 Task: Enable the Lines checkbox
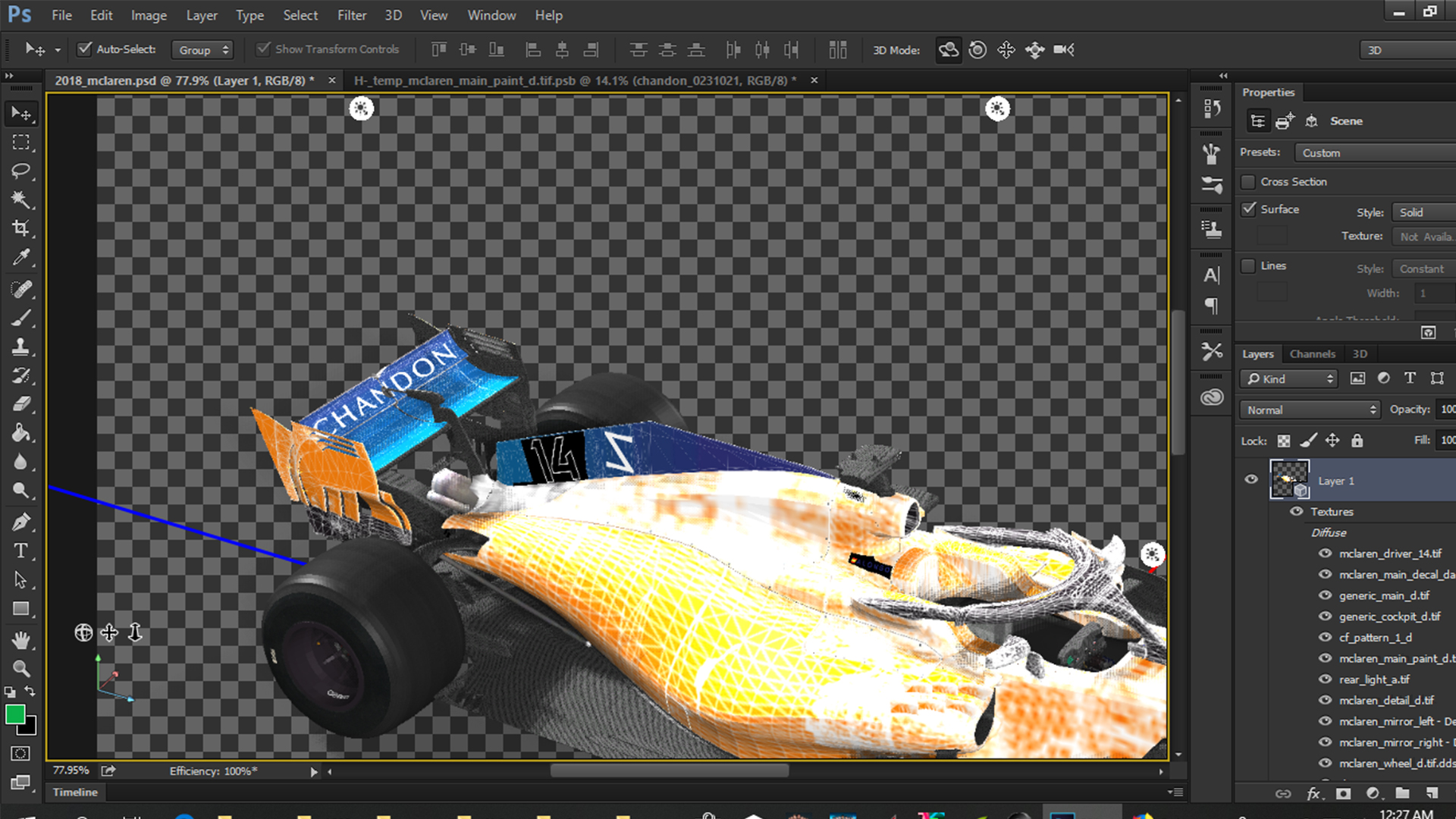[x=1248, y=266]
